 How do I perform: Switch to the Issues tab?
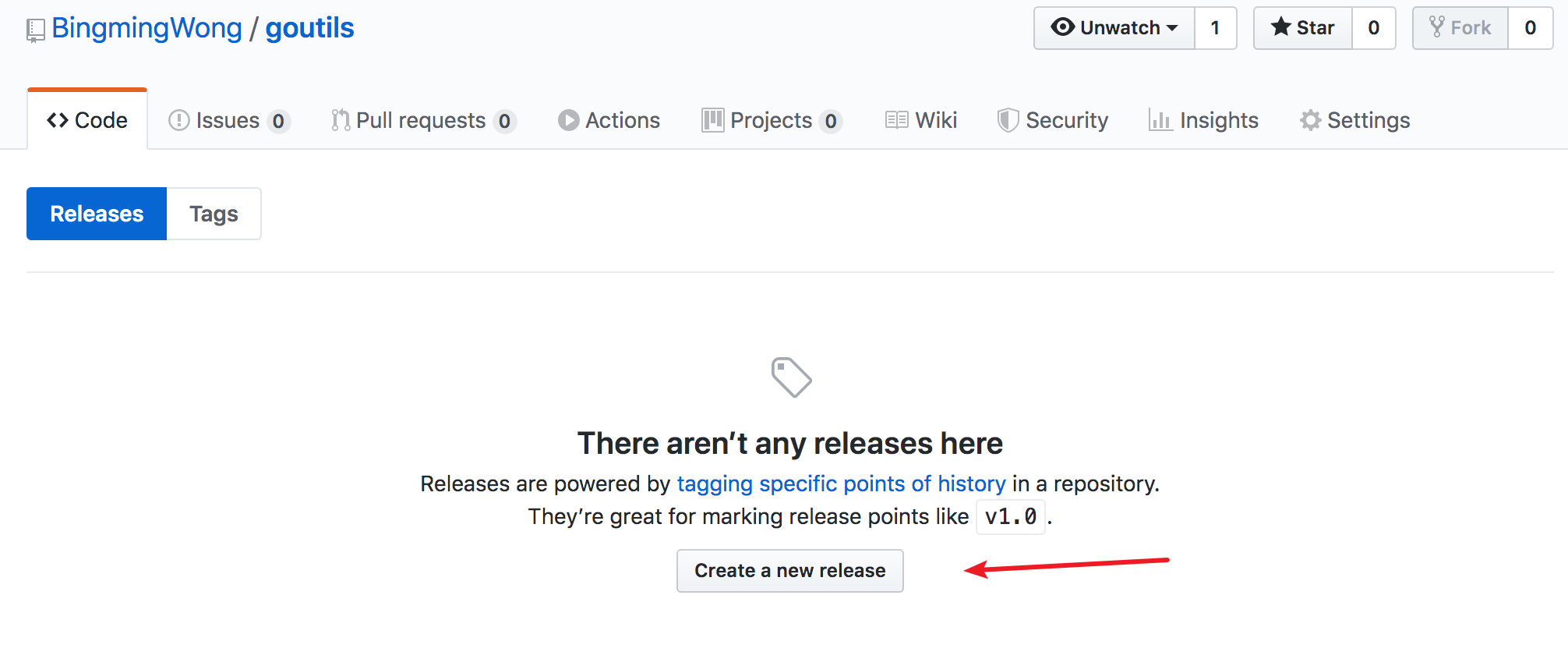pyautogui.click(x=230, y=120)
